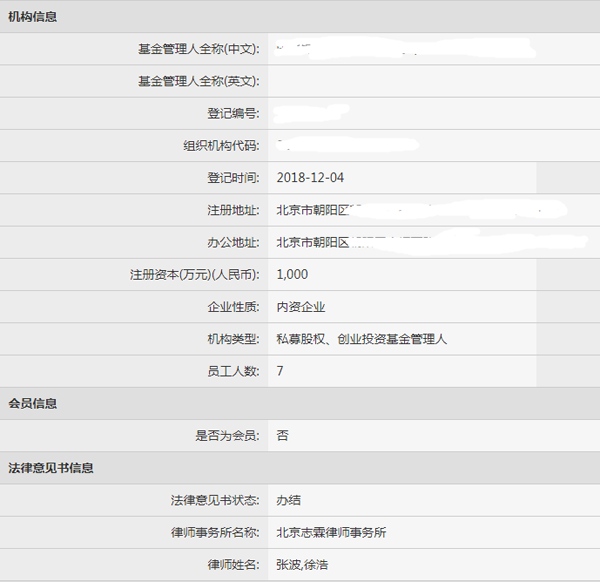Click the 基金管理人全称(英文) label
This screenshot has width=600, height=582.
click(198, 81)
